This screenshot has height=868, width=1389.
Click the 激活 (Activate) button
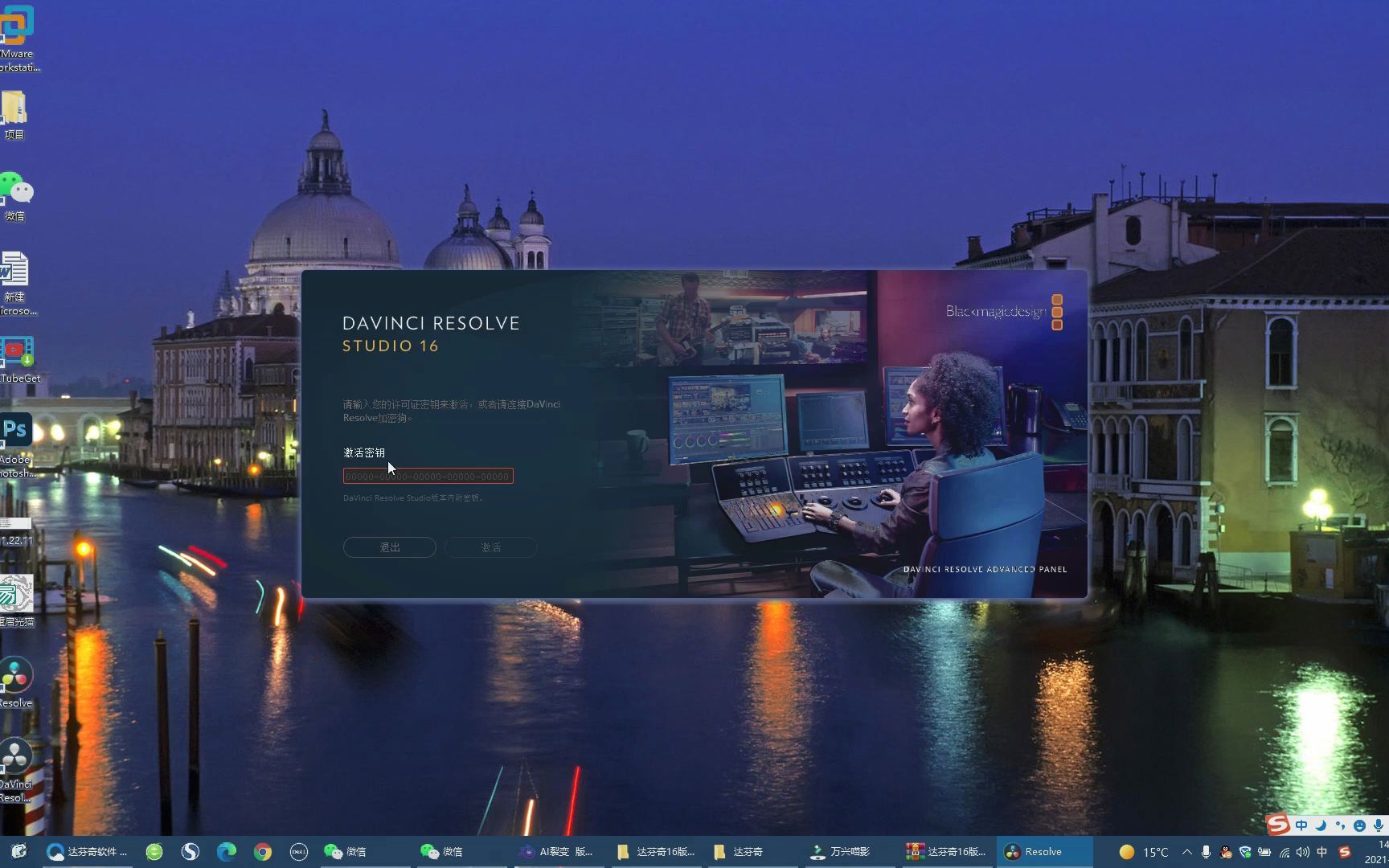[x=491, y=547]
